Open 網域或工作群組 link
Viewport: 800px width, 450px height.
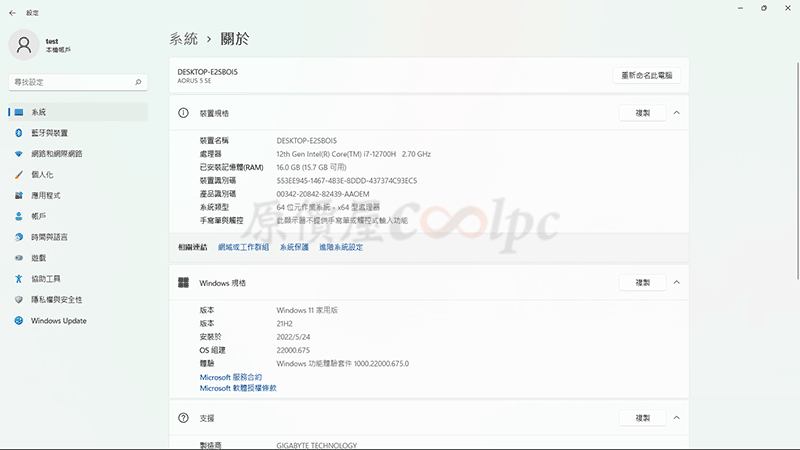pos(243,247)
